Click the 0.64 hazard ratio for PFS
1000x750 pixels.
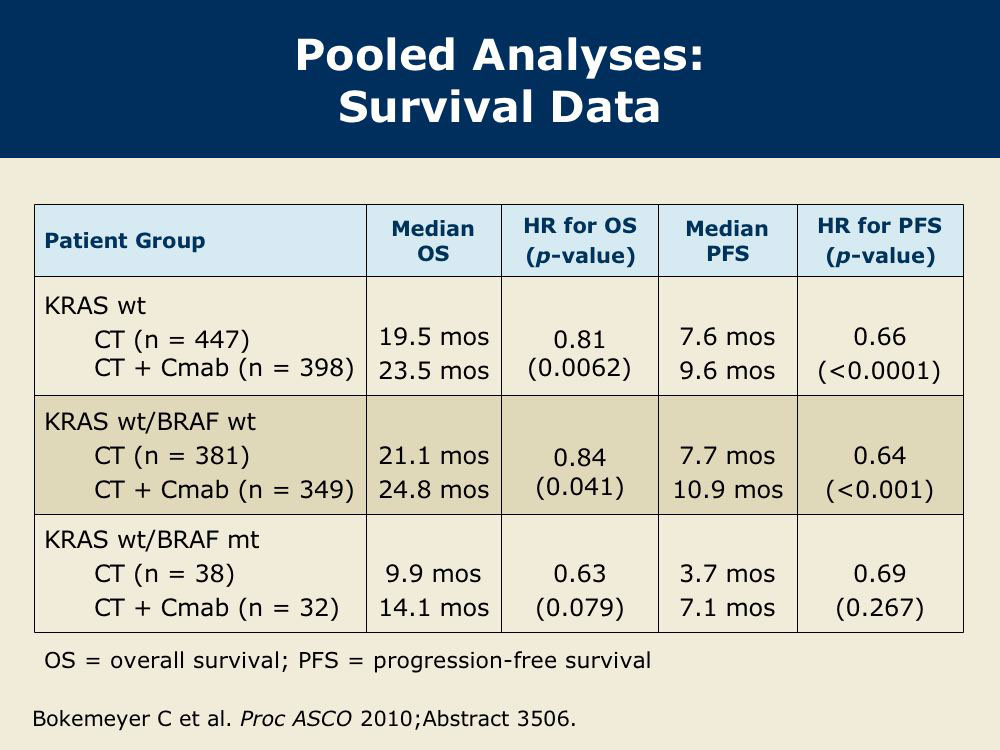(x=879, y=455)
